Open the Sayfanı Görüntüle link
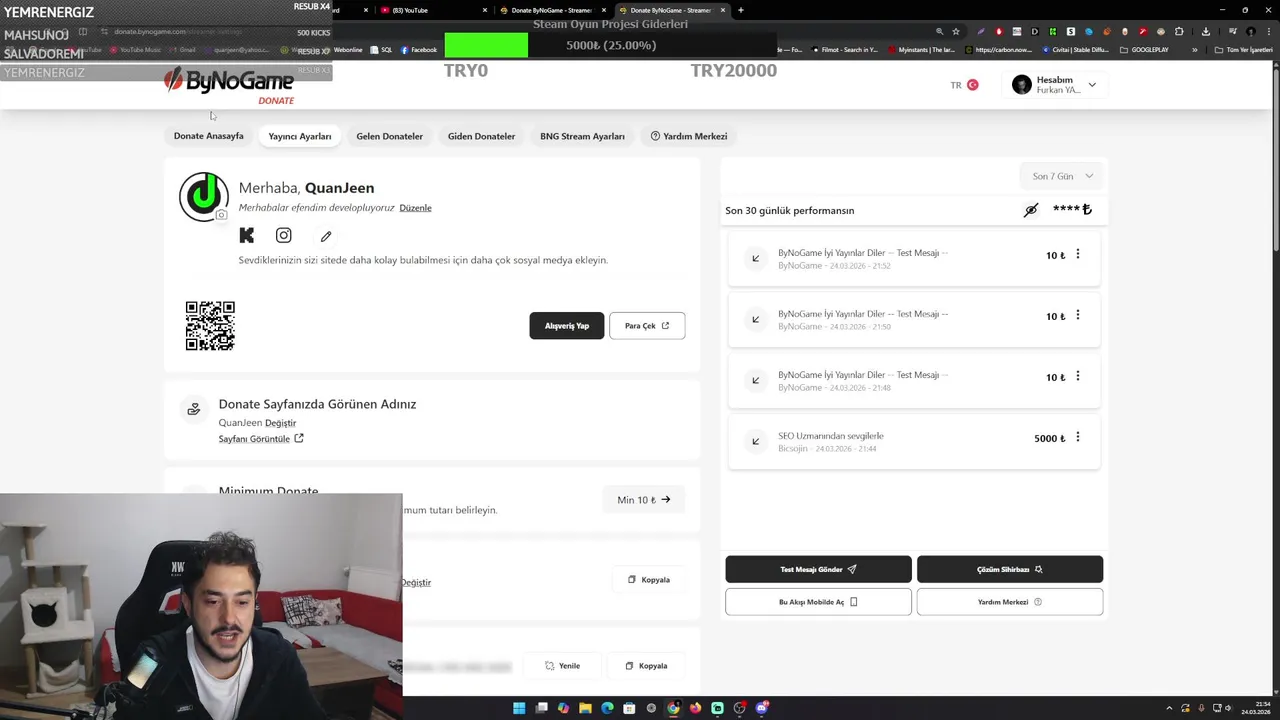 [x=261, y=439]
